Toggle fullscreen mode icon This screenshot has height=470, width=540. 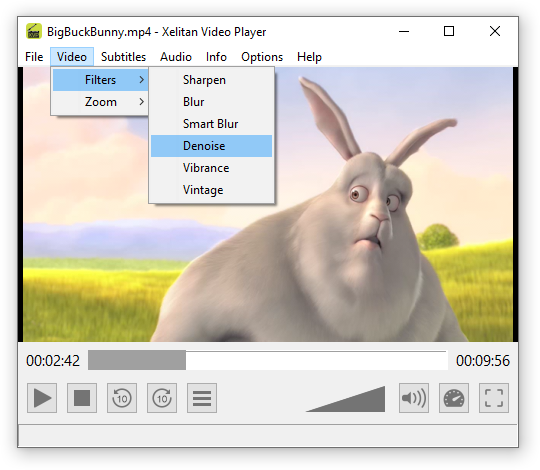(494, 398)
